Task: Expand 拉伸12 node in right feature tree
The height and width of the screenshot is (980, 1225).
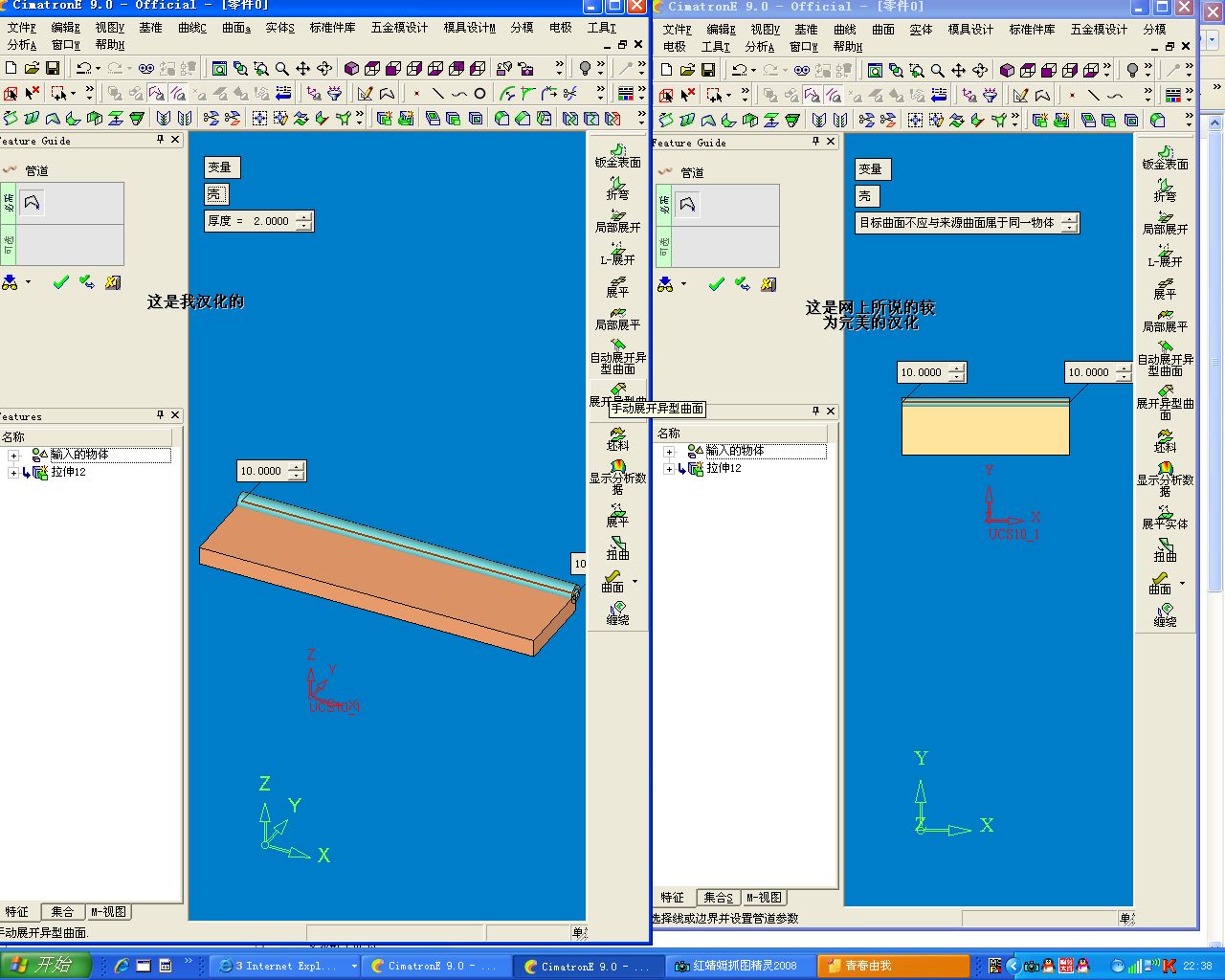Action: point(669,469)
